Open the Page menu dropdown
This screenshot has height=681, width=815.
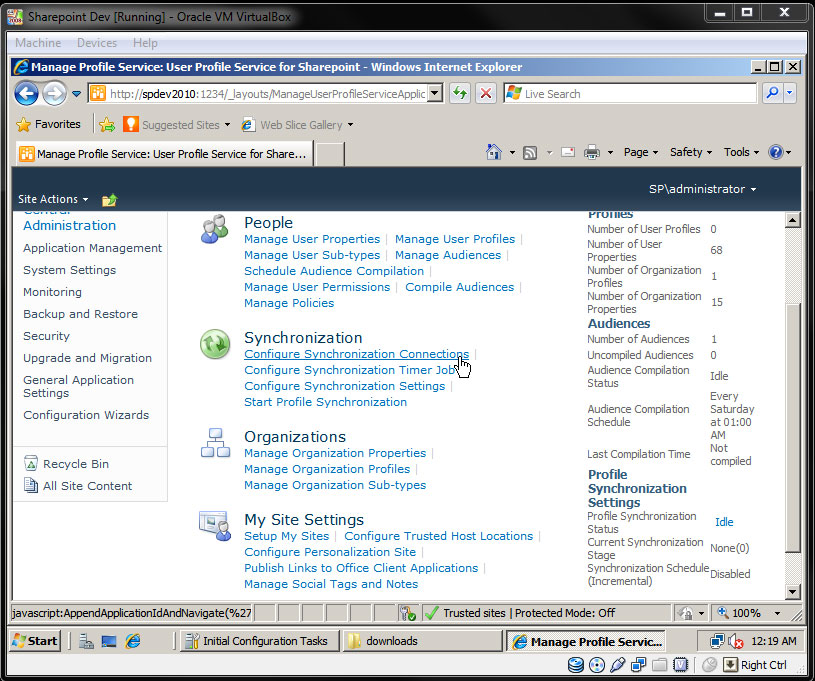pos(641,152)
